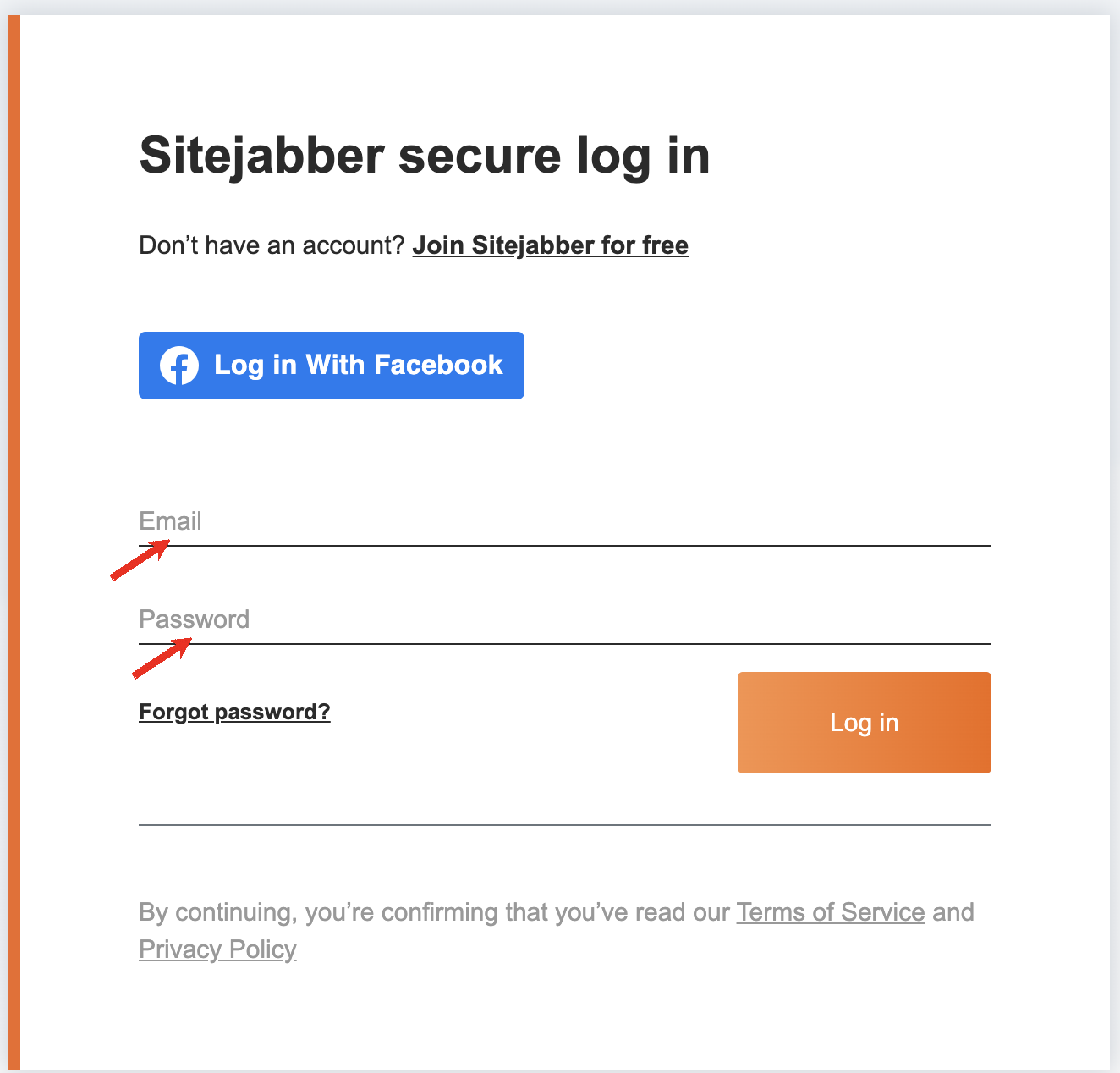Viewport: 1120px width, 1073px height.
Task: Click the word secure in the heading
Action: coord(480,156)
